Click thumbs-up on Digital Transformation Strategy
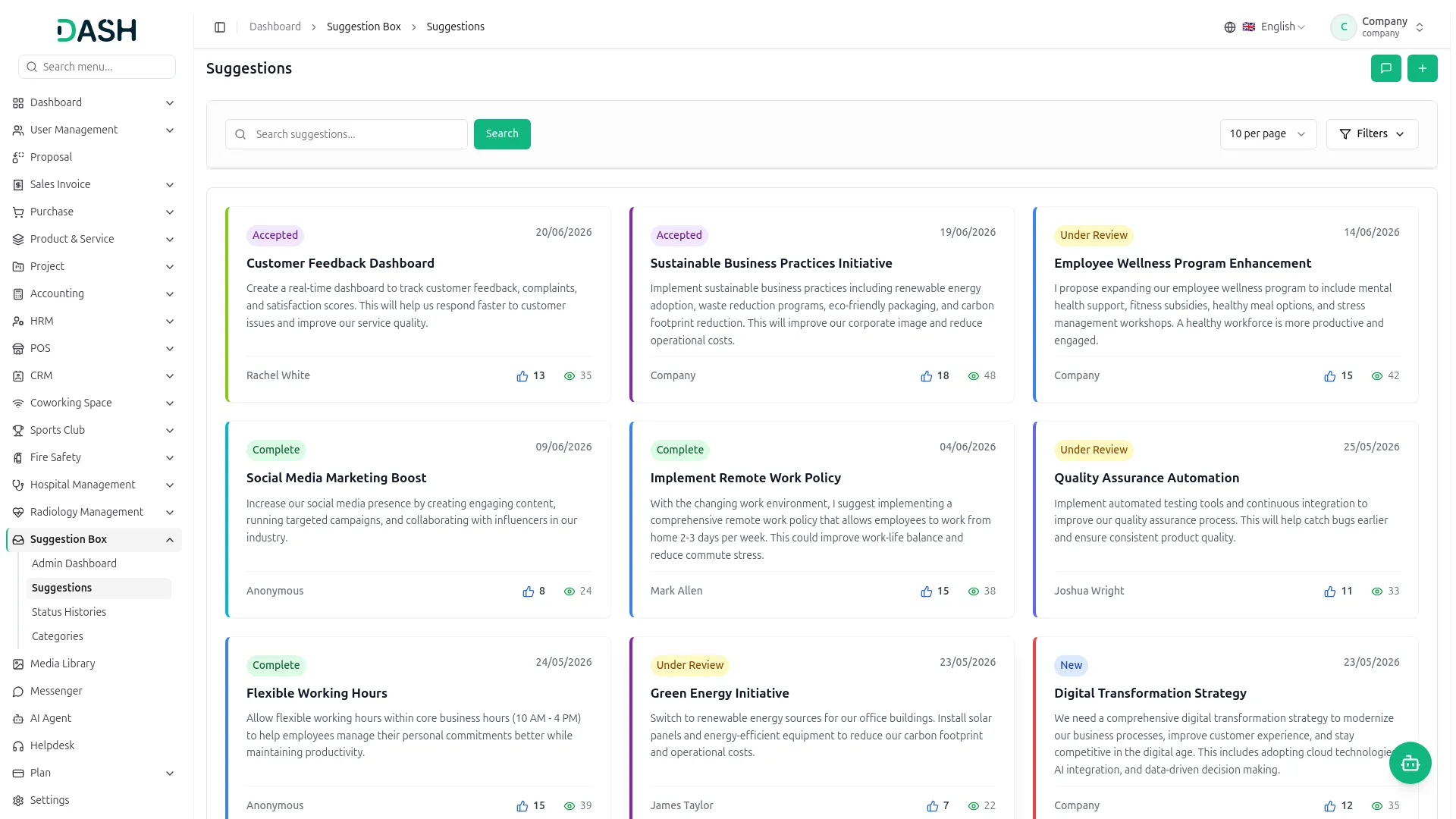Image resolution: width=1456 pixels, height=819 pixels. [x=1329, y=806]
